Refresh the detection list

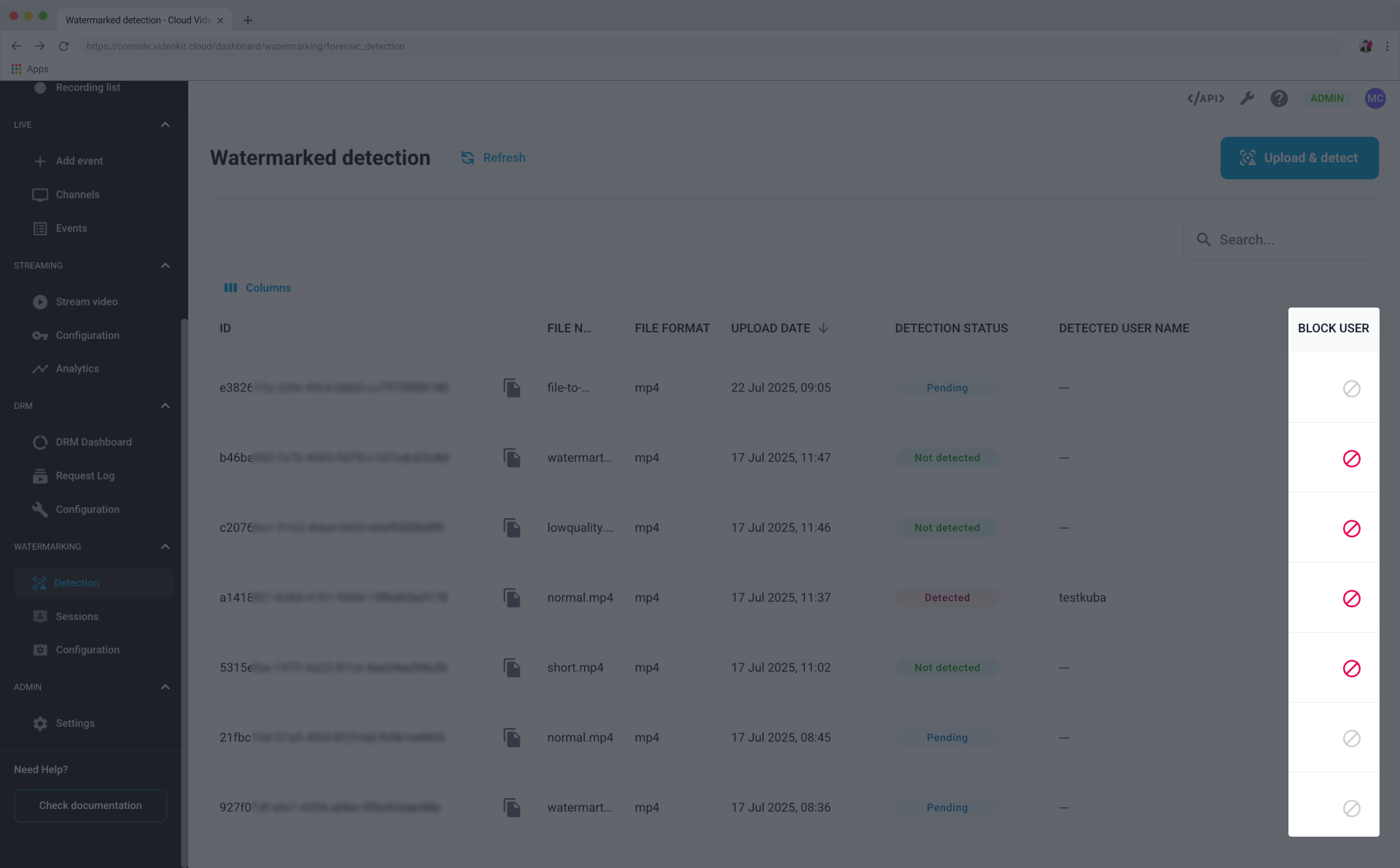coord(493,158)
